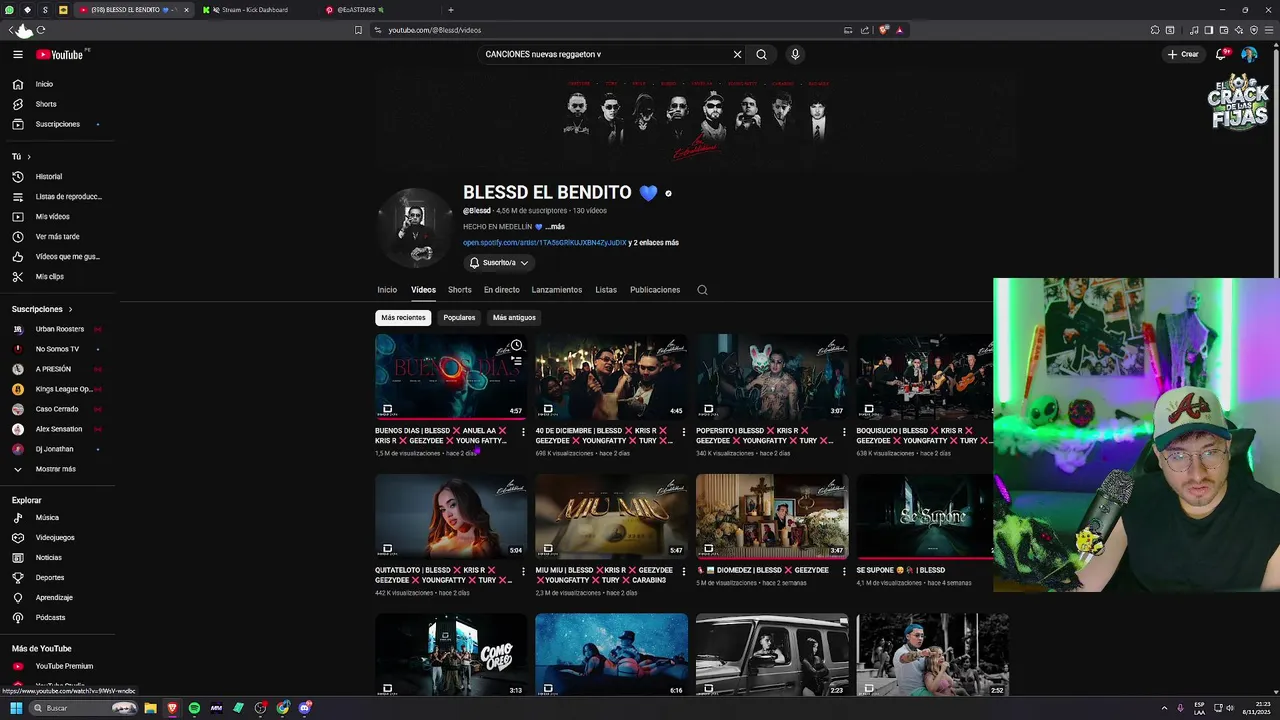Open options menu for 40 DE DICIEMBRE video
The image size is (1280, 720).
coord(683,432)
